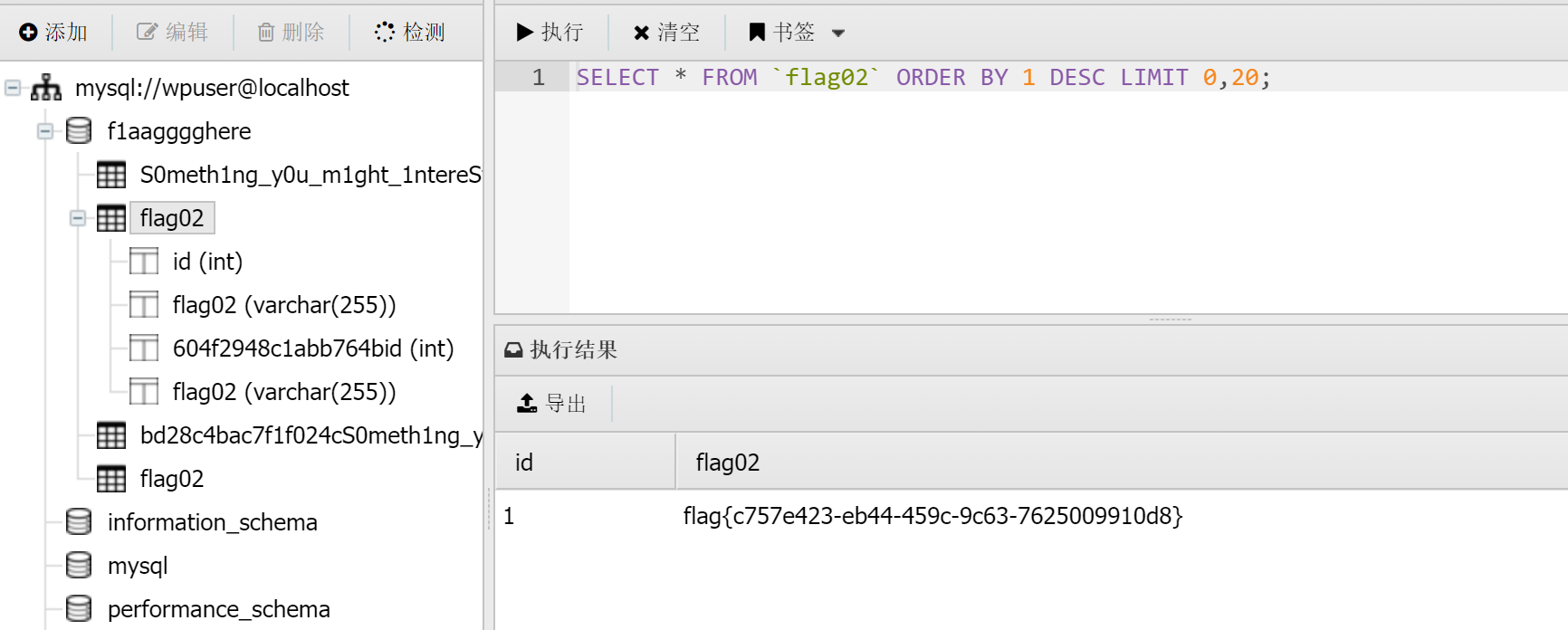Click the bottom flag02 table icon

pos(111,479)
